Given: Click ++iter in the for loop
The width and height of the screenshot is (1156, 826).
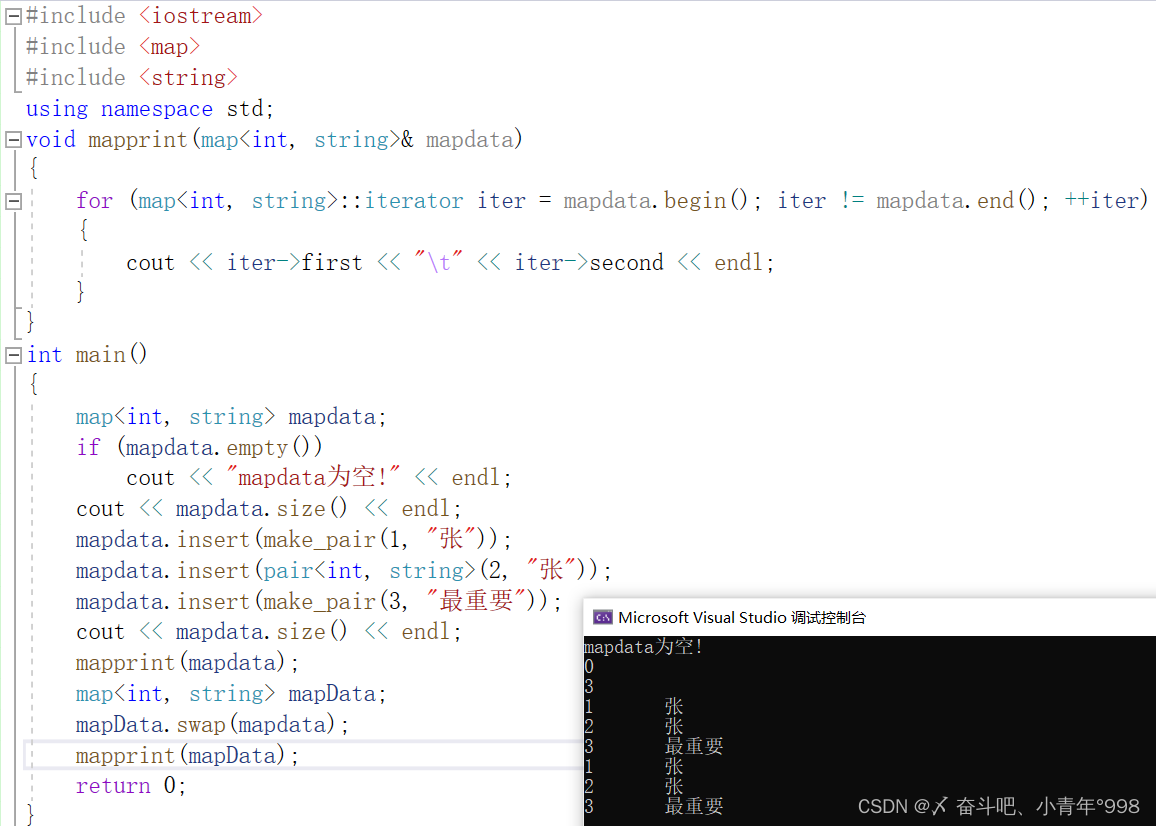Looking at the screenshot, I should [x=1101, y=201].
